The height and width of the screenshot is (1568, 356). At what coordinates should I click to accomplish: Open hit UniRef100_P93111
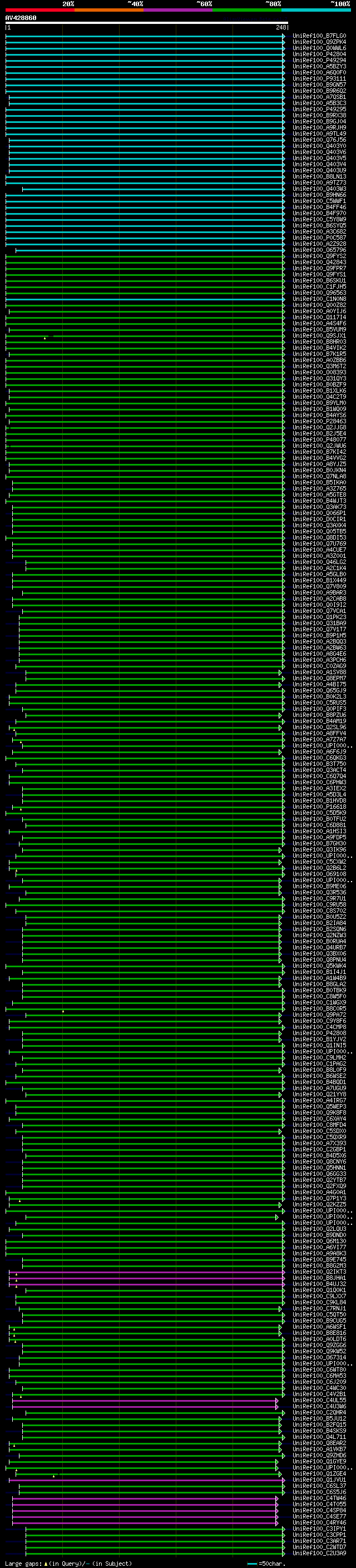319,78
